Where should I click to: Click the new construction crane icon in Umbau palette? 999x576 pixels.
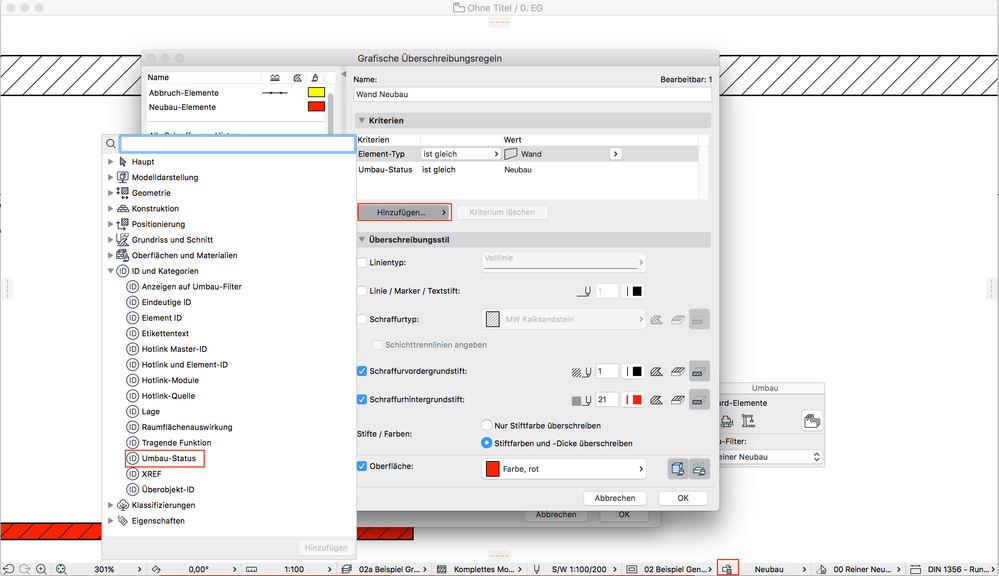(748, 421)
